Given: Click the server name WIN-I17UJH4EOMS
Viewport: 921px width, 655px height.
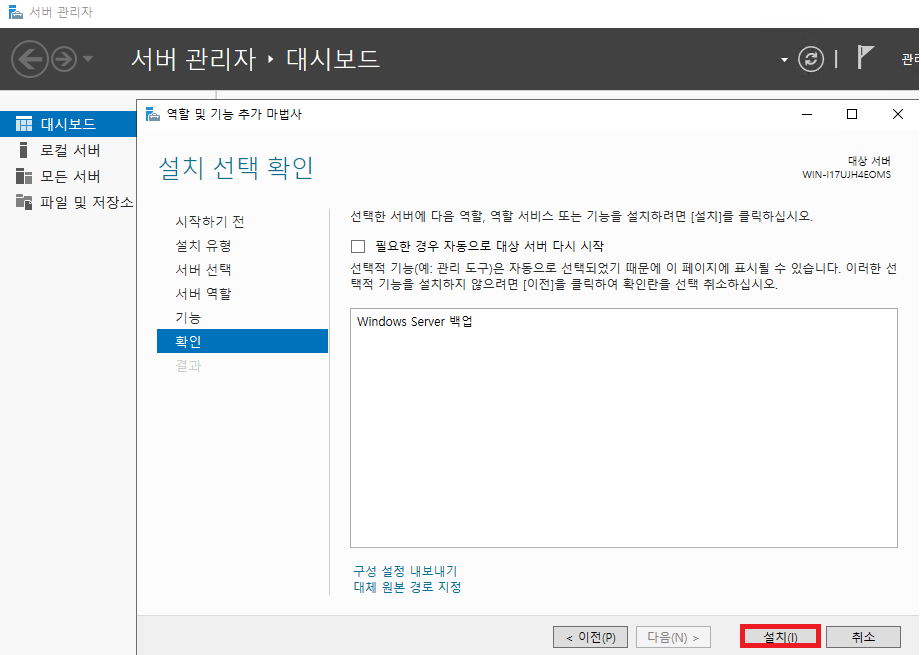Looking at the screenshot, I should [x=846, y=174].
